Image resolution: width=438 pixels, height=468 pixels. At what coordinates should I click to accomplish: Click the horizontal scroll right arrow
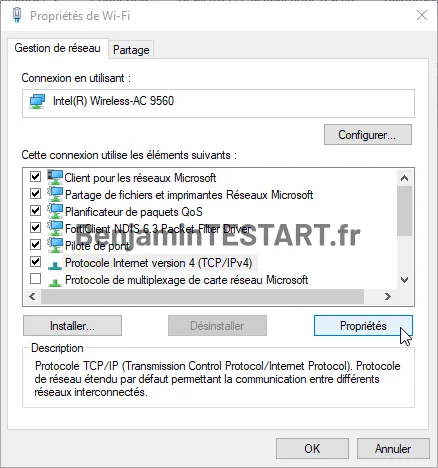click(387, 296)
